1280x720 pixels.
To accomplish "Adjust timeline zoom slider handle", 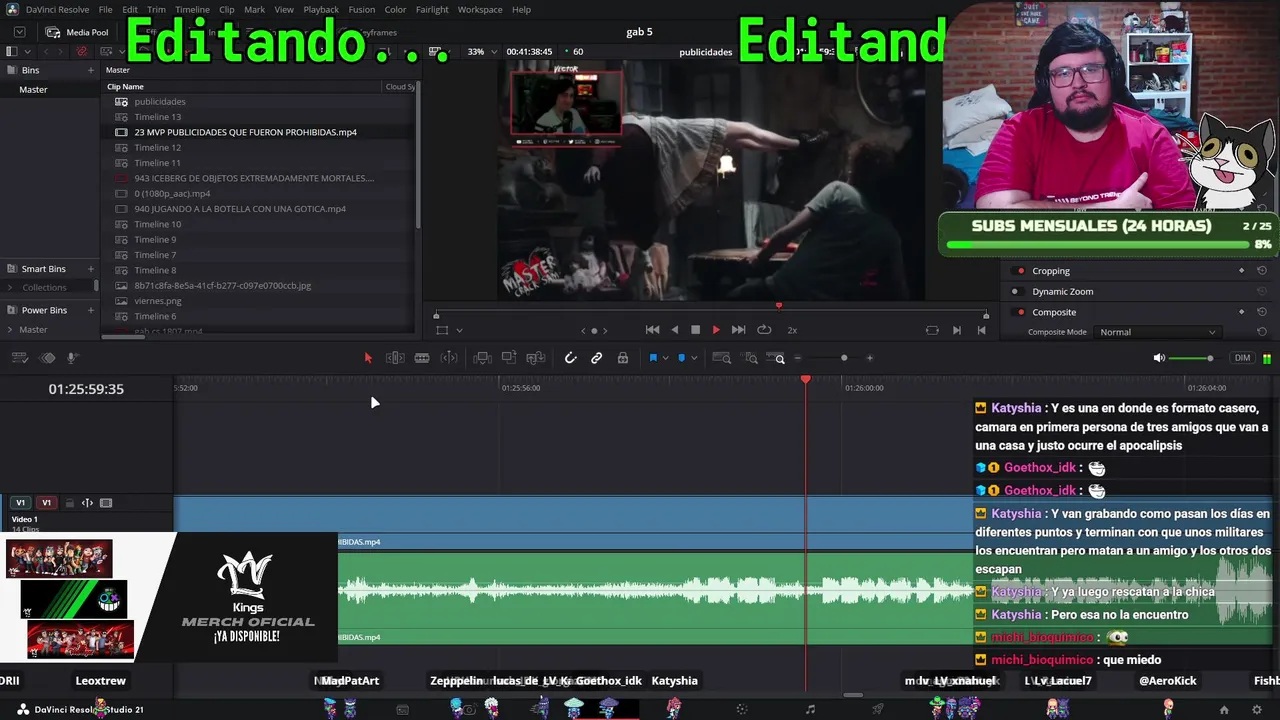I will point(844,358).
